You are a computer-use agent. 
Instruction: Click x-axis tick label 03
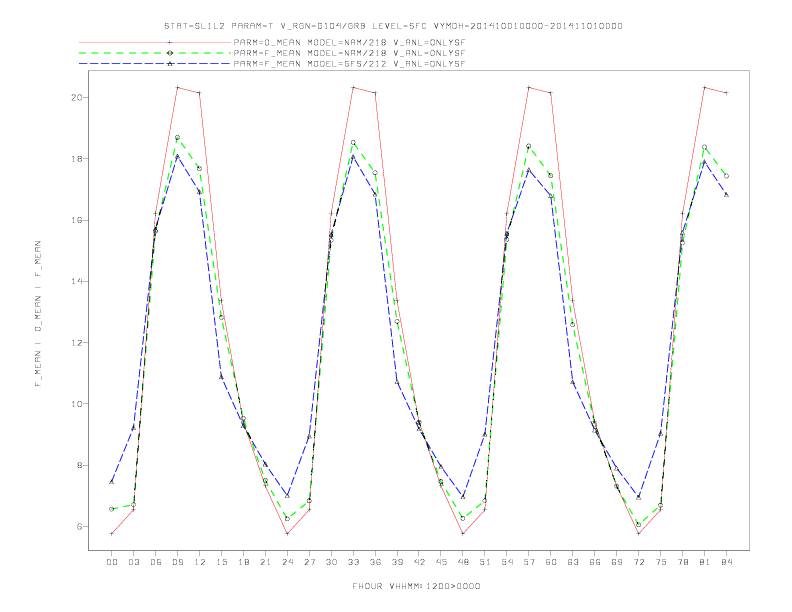point(133,562)
